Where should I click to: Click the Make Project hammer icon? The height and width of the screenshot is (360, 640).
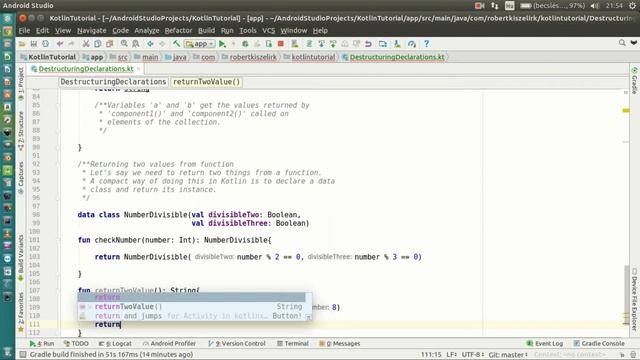click(x=176, y=44)
